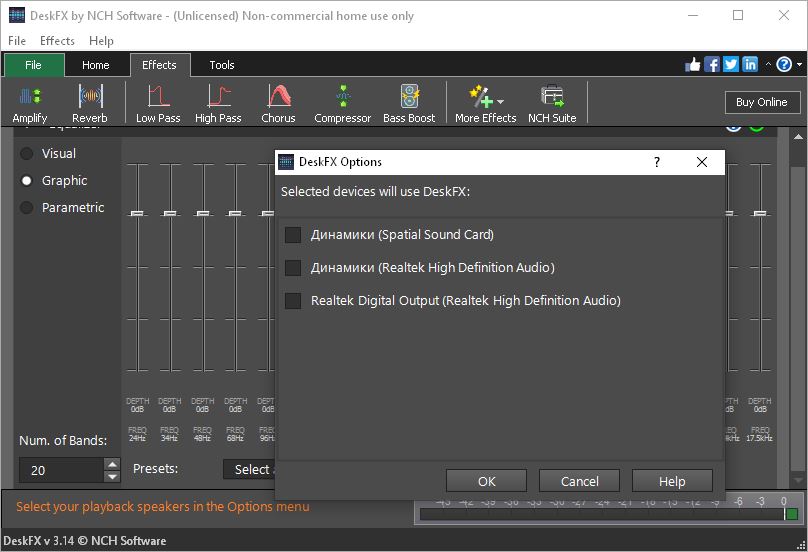Open the Chorus effect

coord(278,104)
